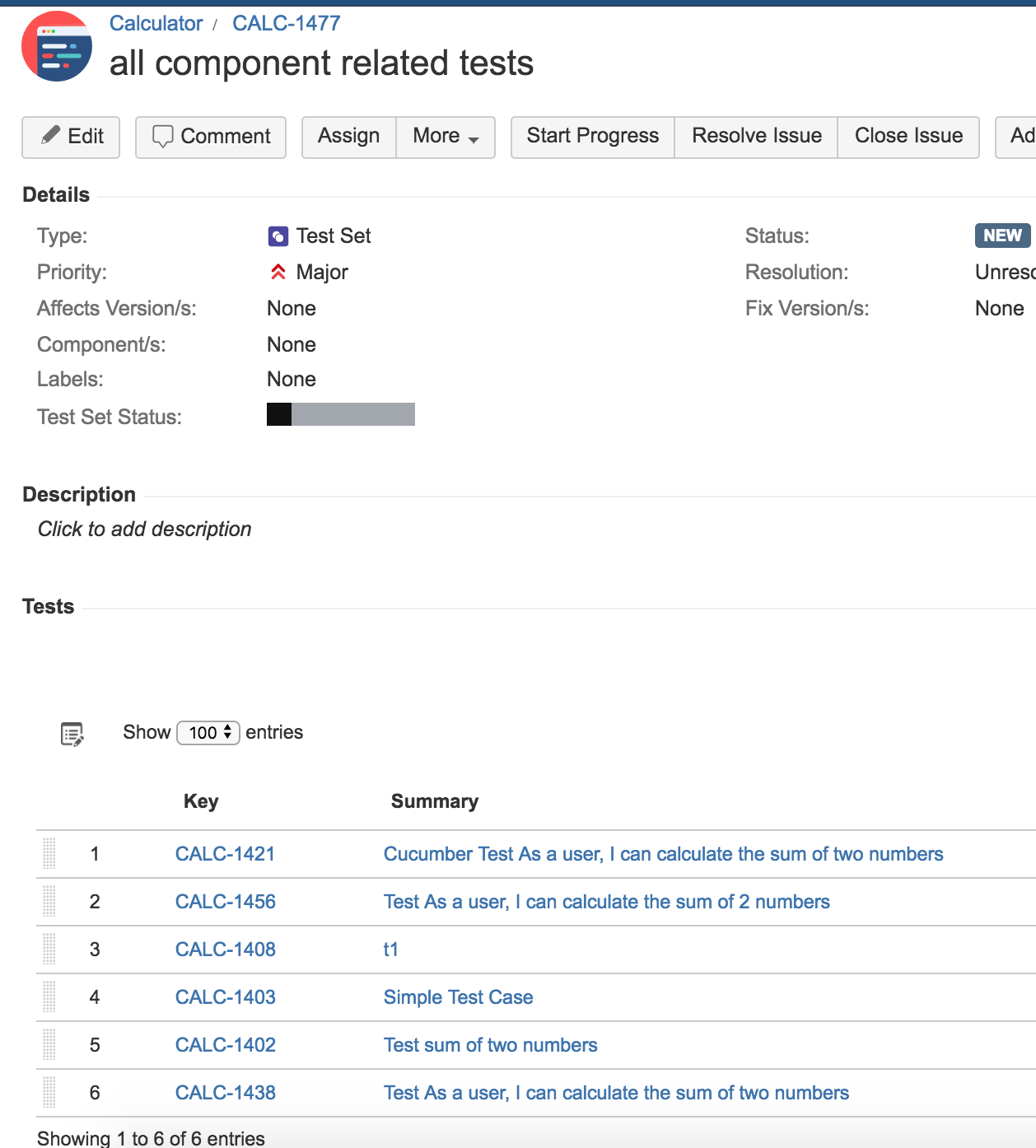Click Start Progress workflow button
The image size is (1036, 1148).
pos(593,137)
